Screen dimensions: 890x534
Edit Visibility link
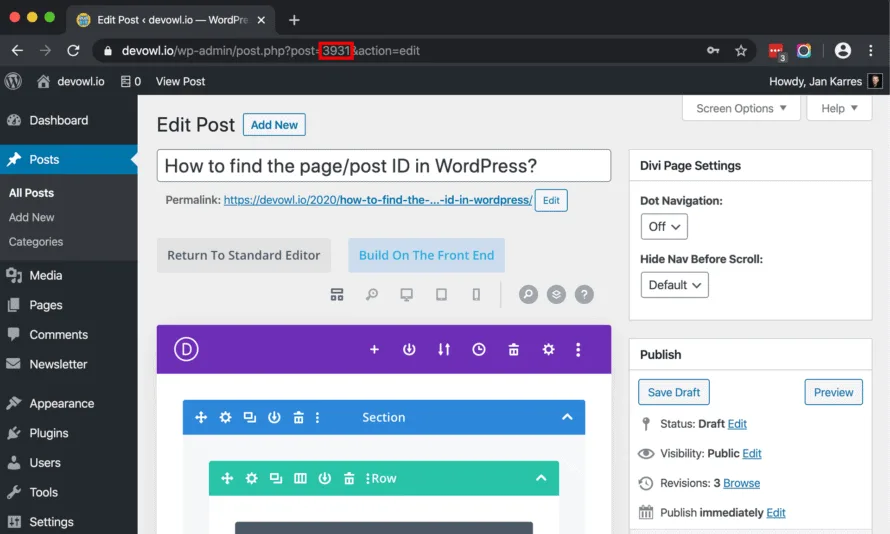[x=752, y=453]
